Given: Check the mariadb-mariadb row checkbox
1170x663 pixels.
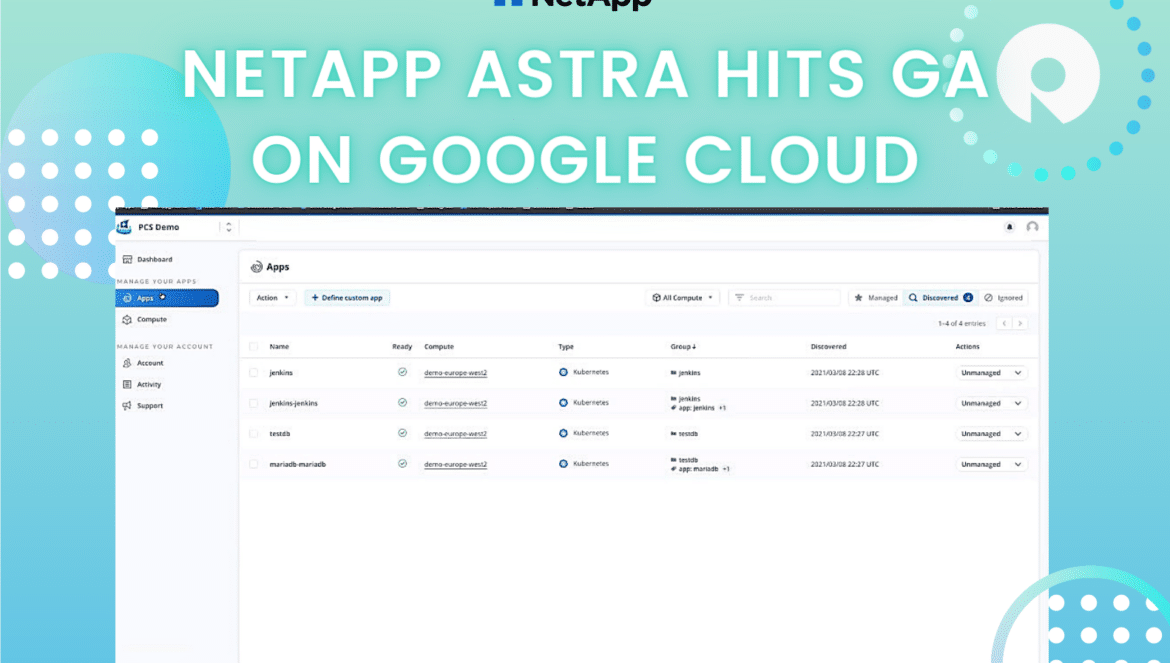Looking at the screenshot, I should coord(254,465).
